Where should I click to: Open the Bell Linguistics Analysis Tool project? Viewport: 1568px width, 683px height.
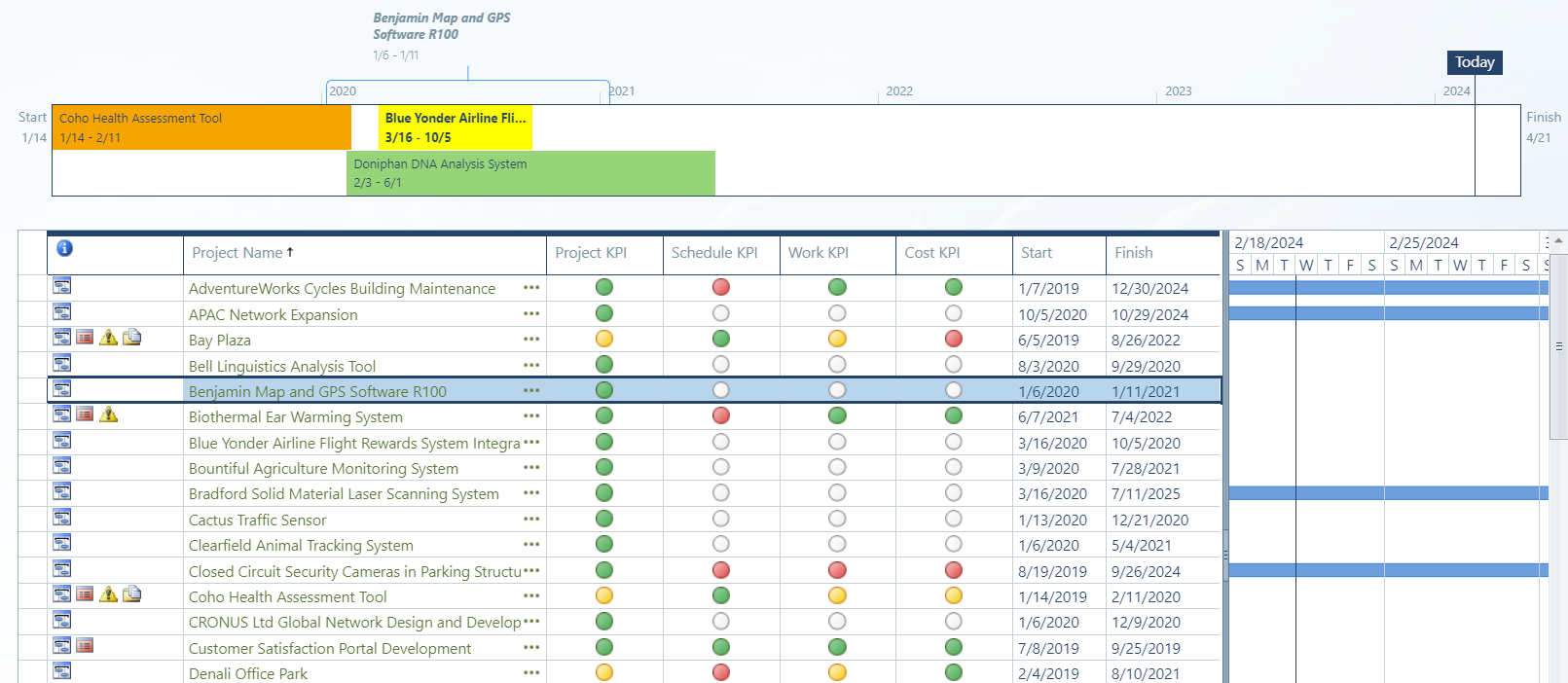282,367
